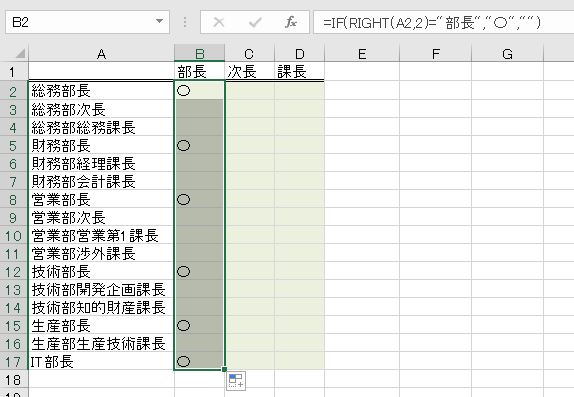
Task: Select cell containing 財務部会計課長
Action: click(x=101, y=181)
